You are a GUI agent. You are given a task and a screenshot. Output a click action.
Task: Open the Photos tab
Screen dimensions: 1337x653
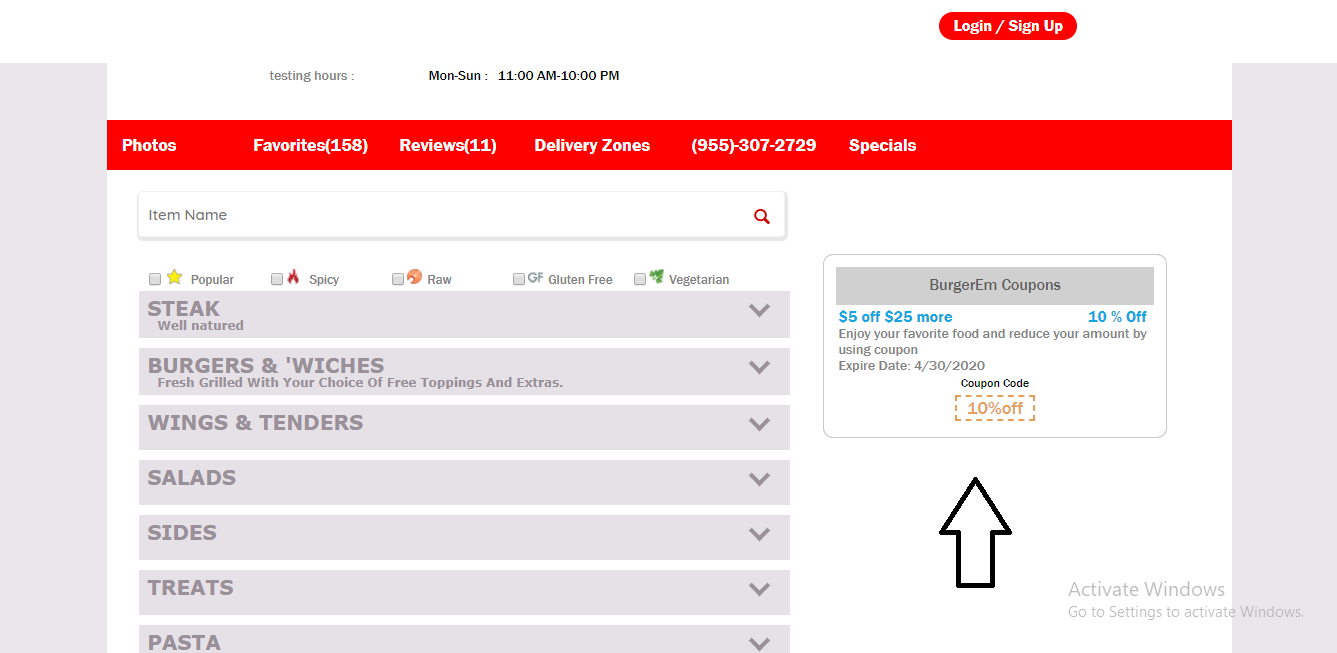[x=149, y=145]
